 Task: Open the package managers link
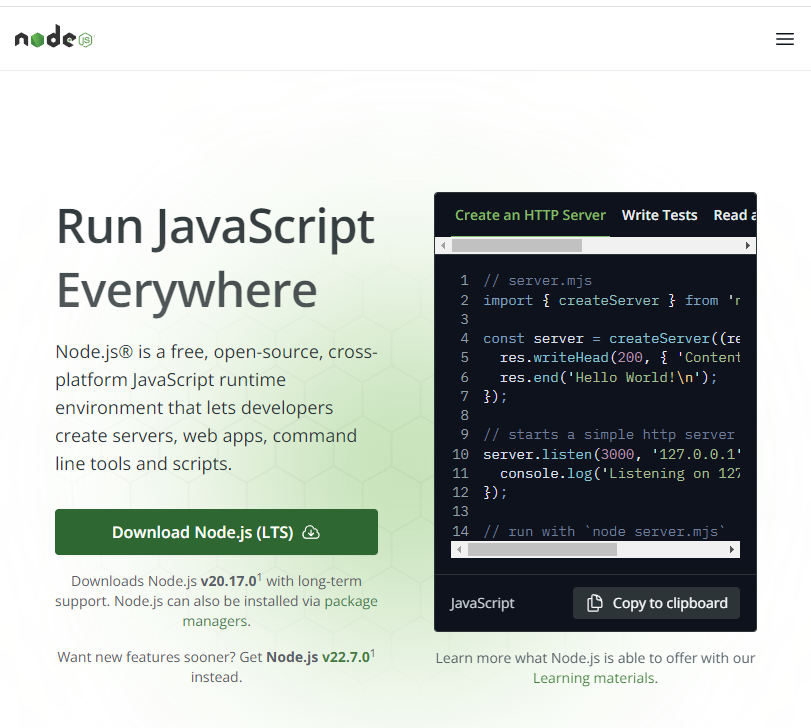pos(280,611)
